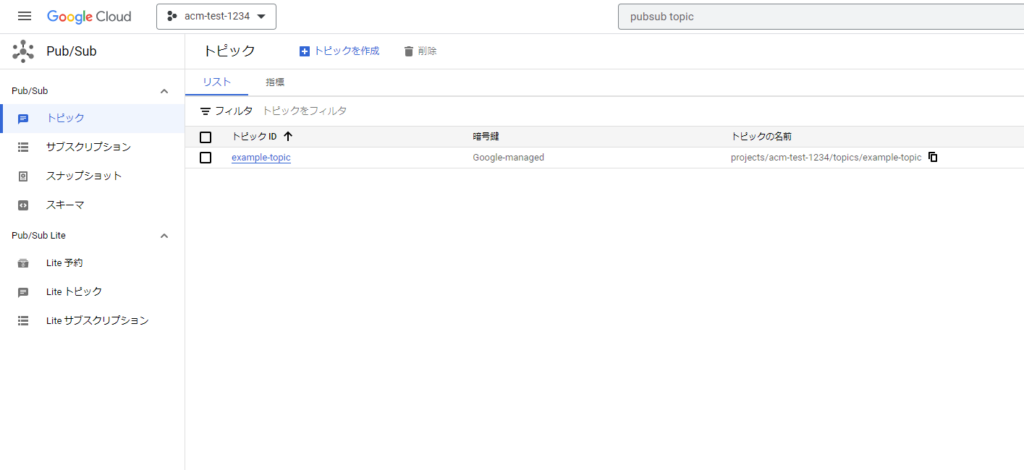
Task: Click the フィルタ filter icon
Action: [205, 112]
